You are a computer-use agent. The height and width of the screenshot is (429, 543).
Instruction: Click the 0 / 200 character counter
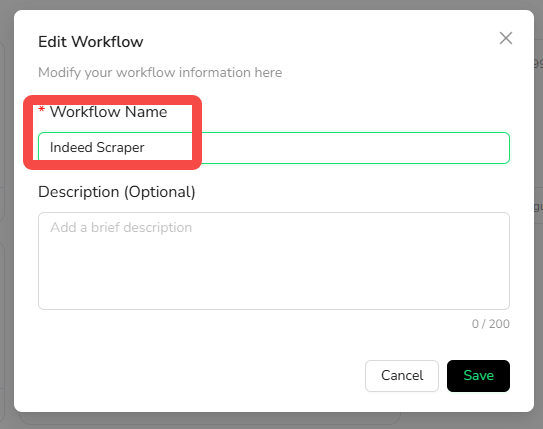[490, 324]
